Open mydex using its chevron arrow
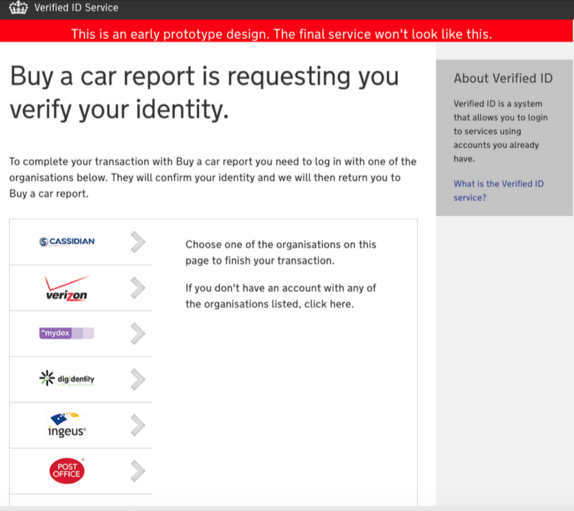This screenshot has width=574, height=511. (138, 333)
